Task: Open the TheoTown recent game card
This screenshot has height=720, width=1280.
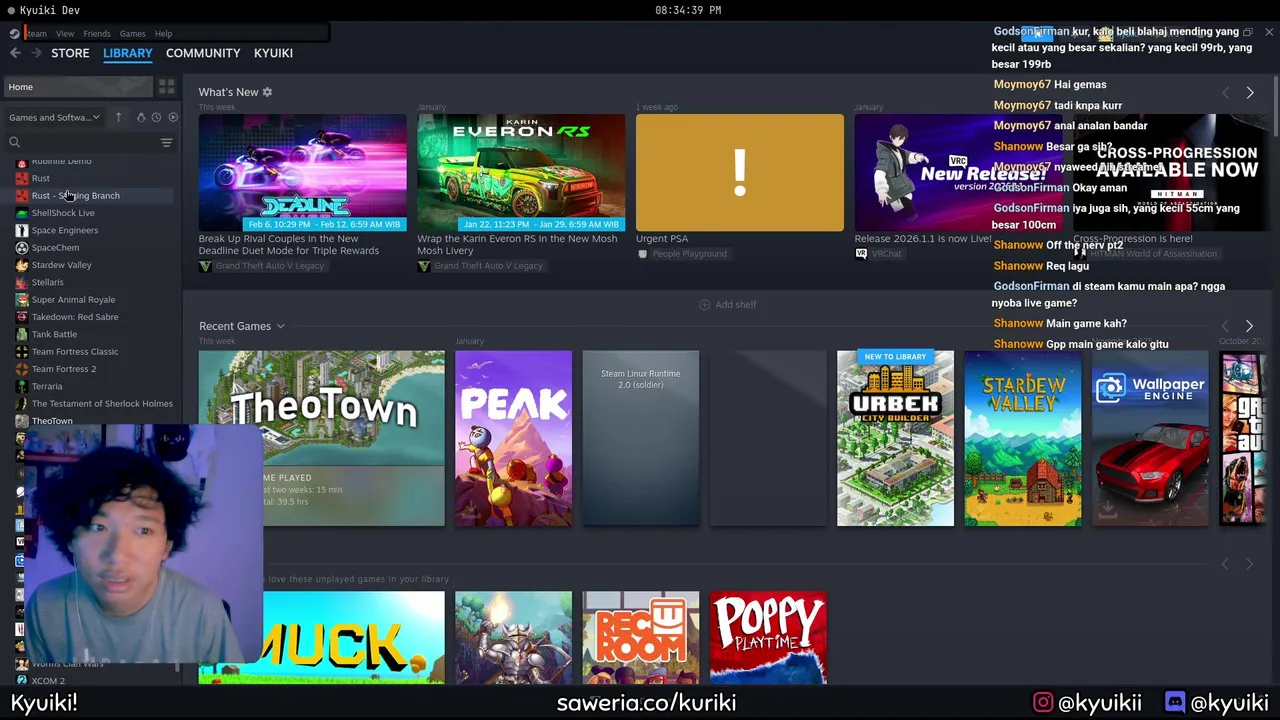Action: pos(321,437)
